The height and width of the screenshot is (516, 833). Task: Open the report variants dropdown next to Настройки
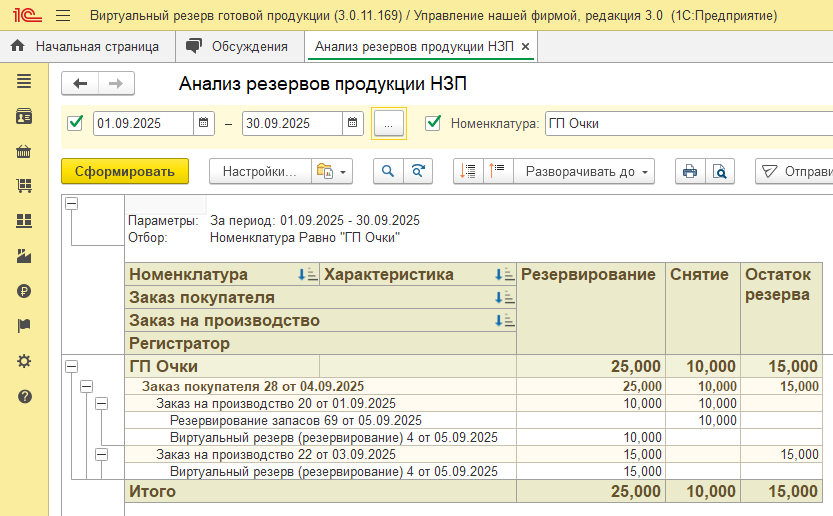click(332, 171)
